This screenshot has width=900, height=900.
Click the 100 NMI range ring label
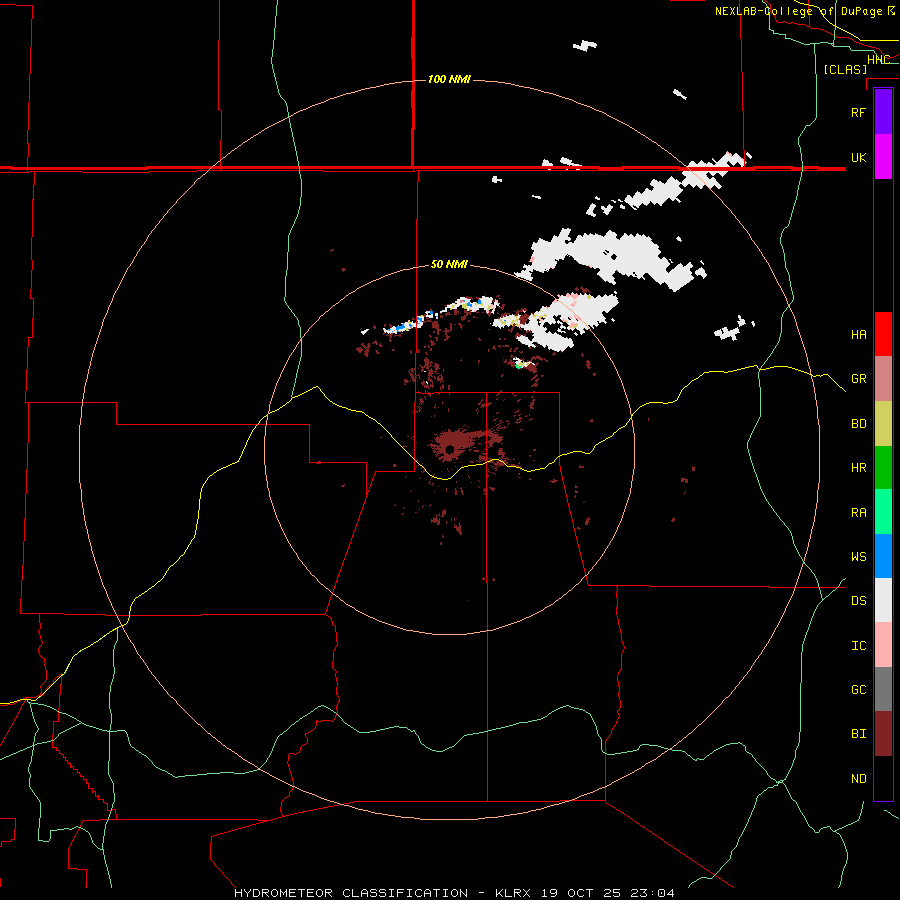point(449,79)
